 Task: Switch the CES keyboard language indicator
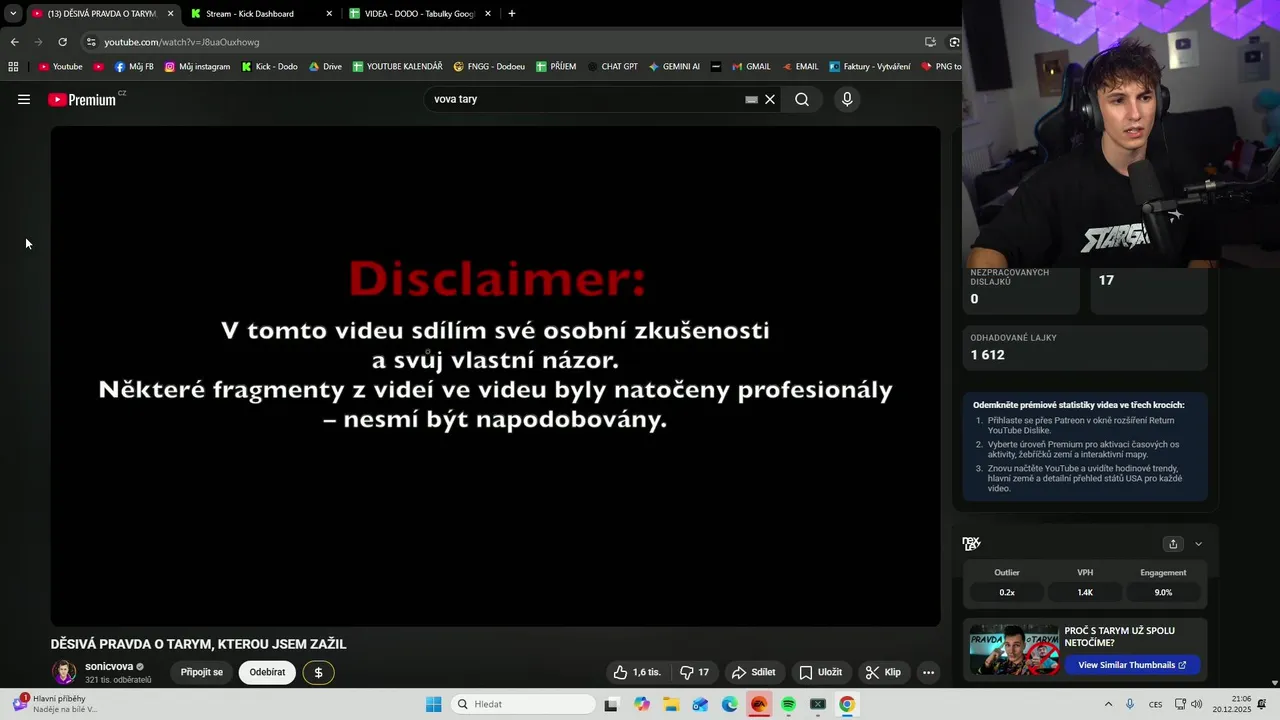tap(1155, 704)
